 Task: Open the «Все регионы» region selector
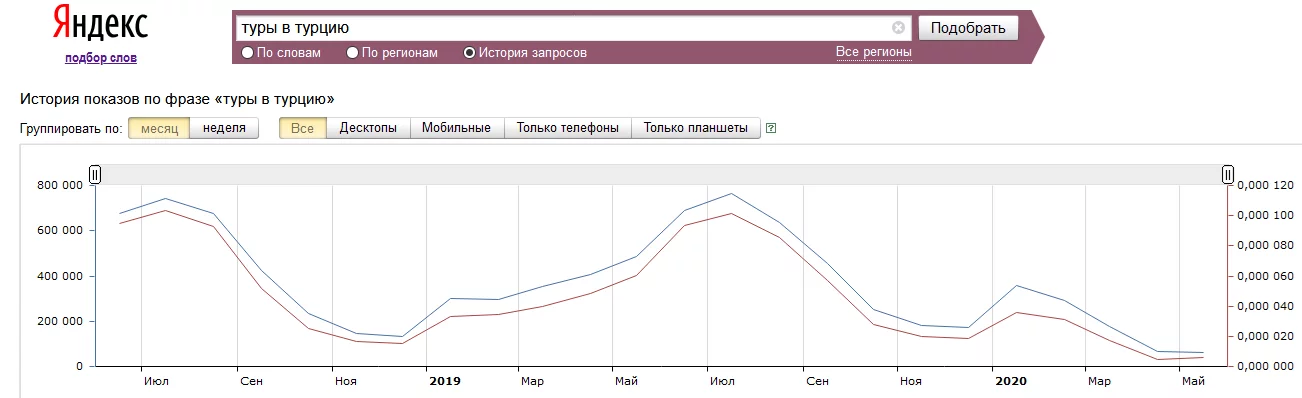point(874,52)
